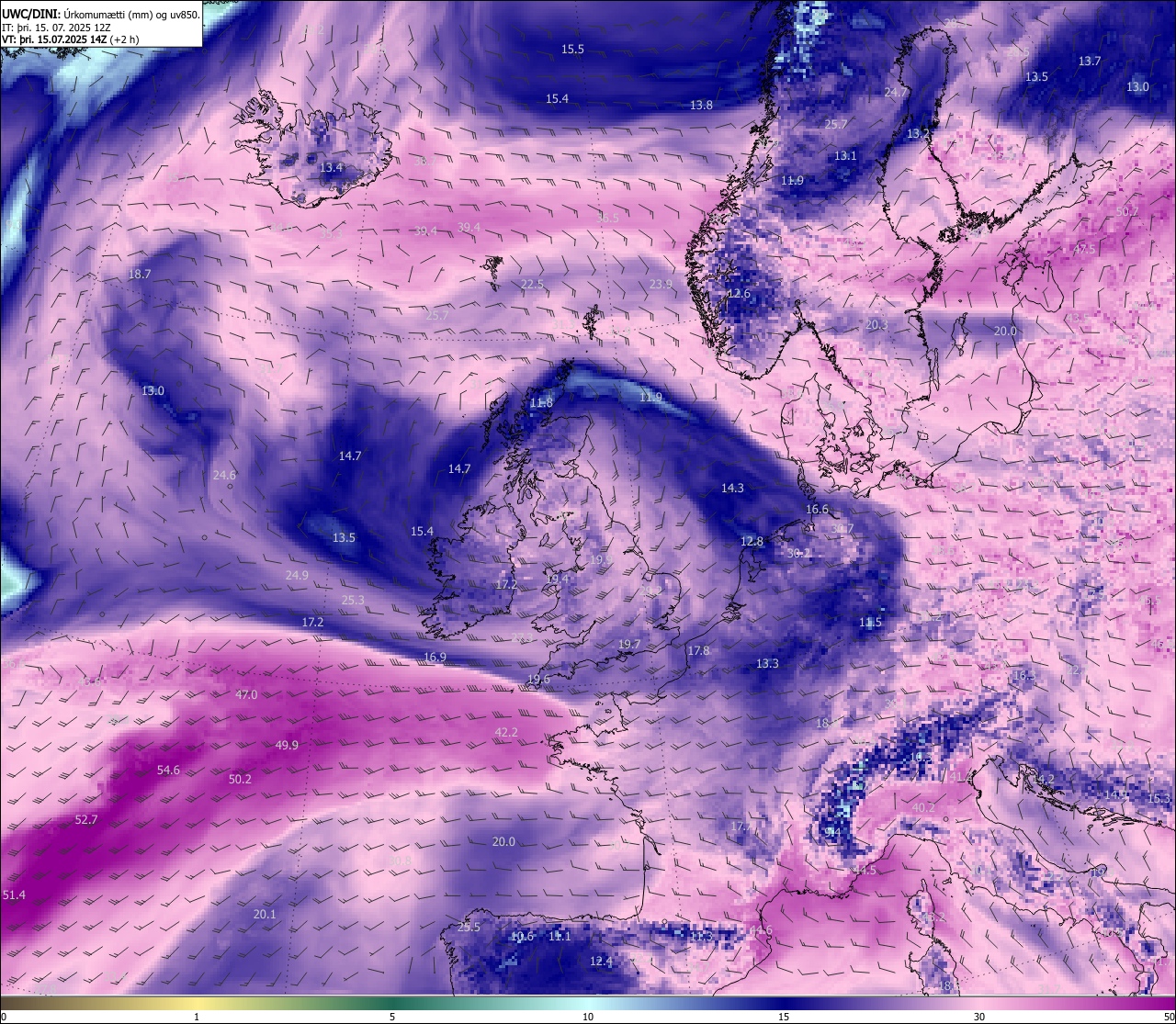This screenshot has height=1024, width=1176.
Task: Click the 51.4 value label
Action: coord(14,895)
